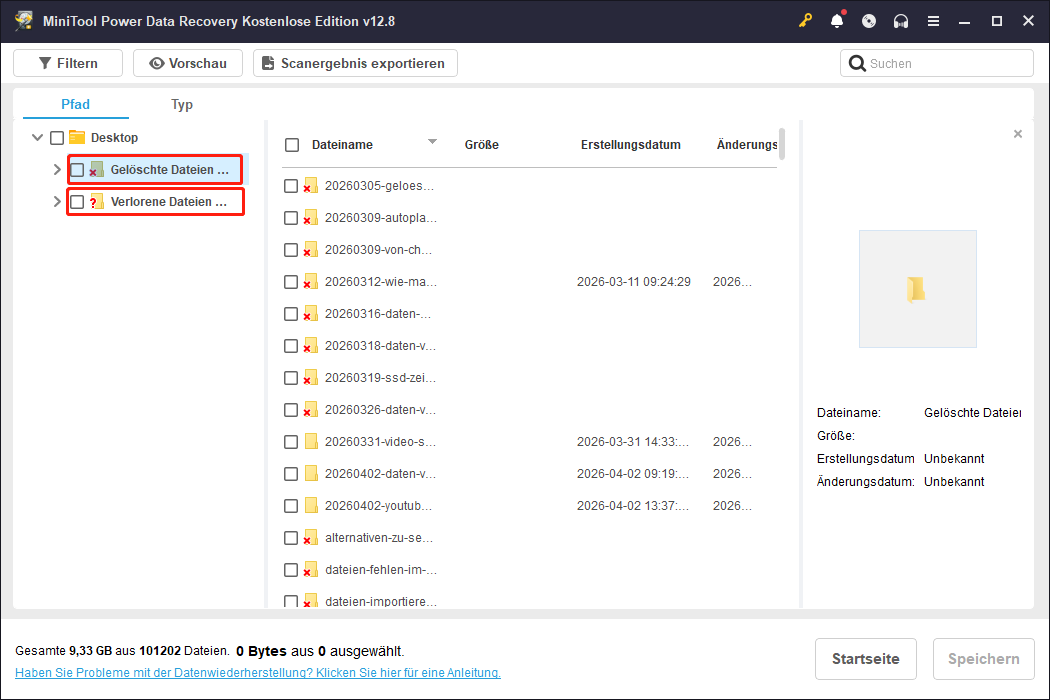Click the file list vertical scrollbar
This screenshot has width=1050, height=700.
(781, 144)
